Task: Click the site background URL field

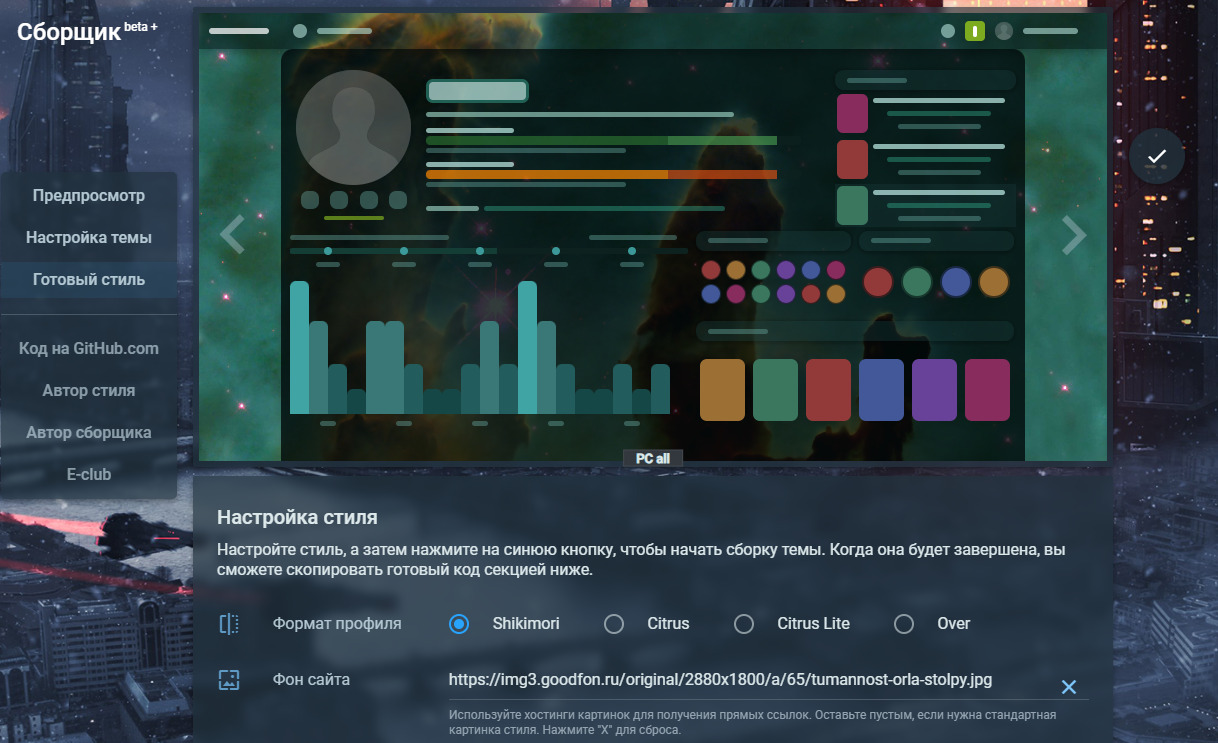Action: (x=750, y=680)
